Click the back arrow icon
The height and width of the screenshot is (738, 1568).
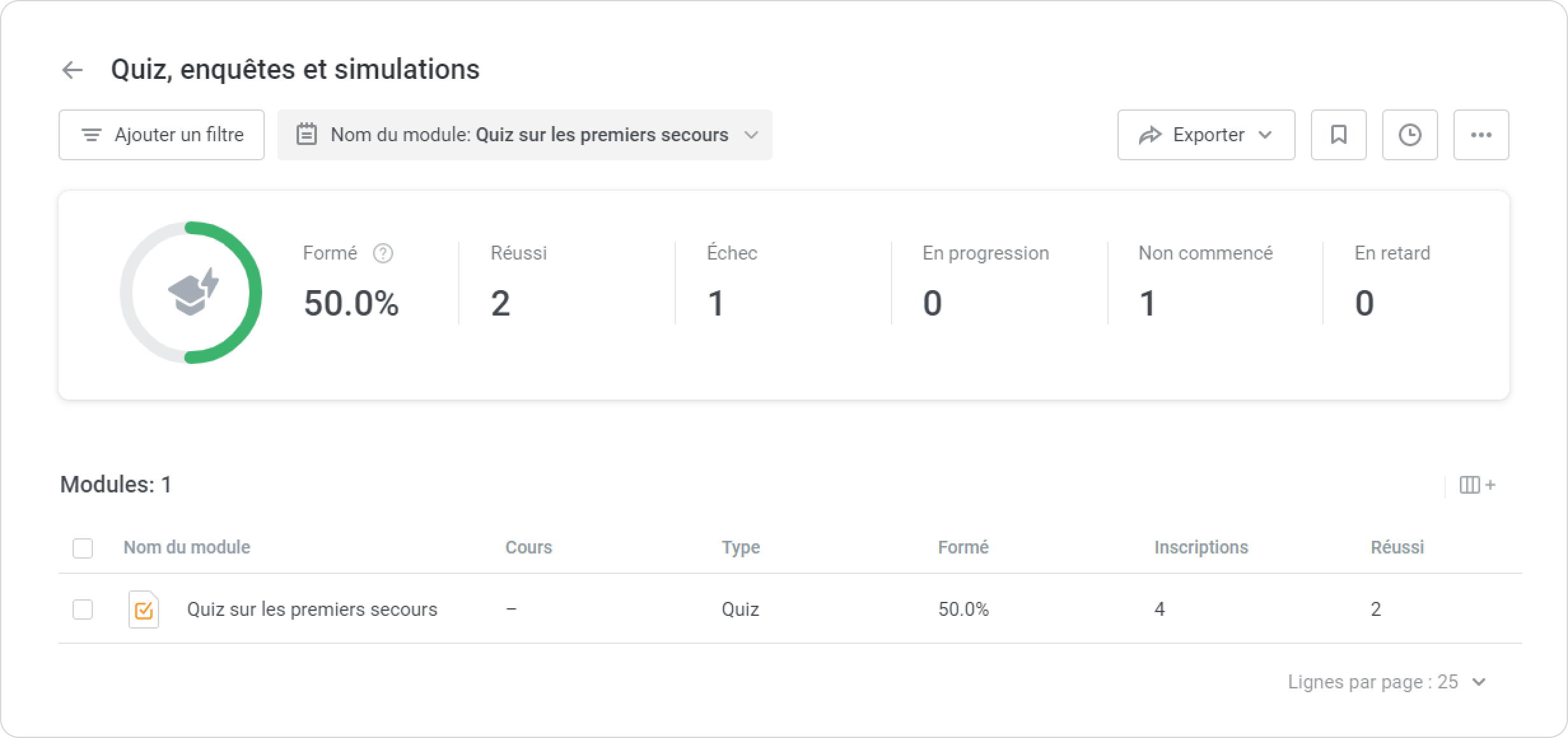(73, 70)
